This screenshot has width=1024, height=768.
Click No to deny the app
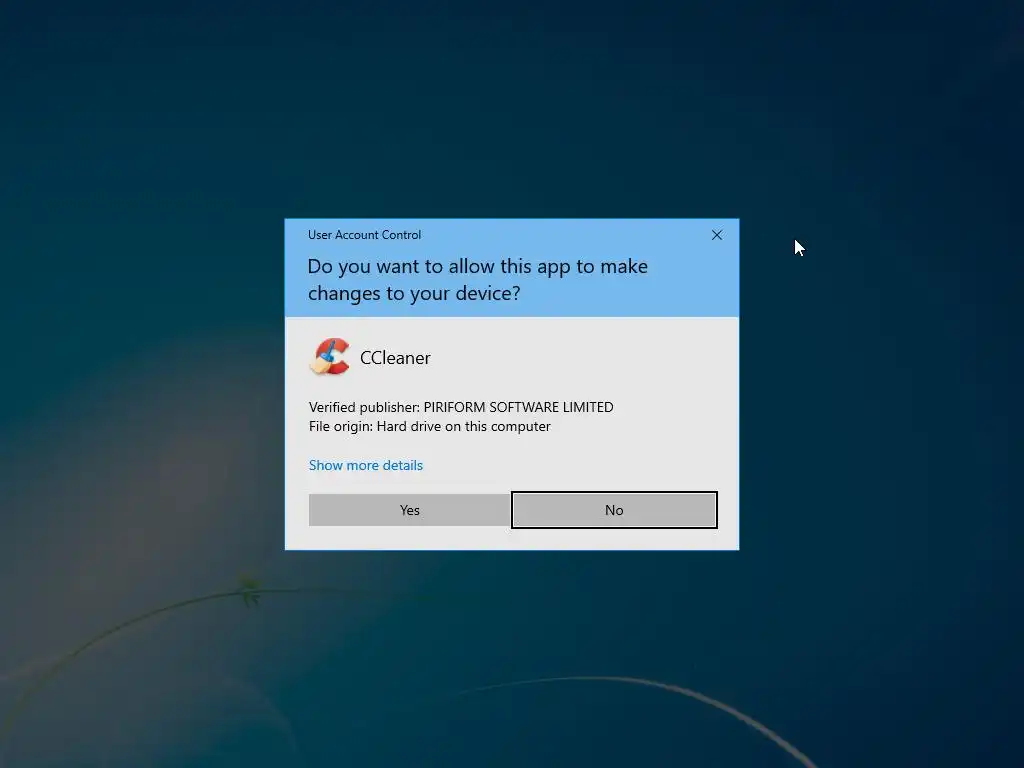[614, 510]
